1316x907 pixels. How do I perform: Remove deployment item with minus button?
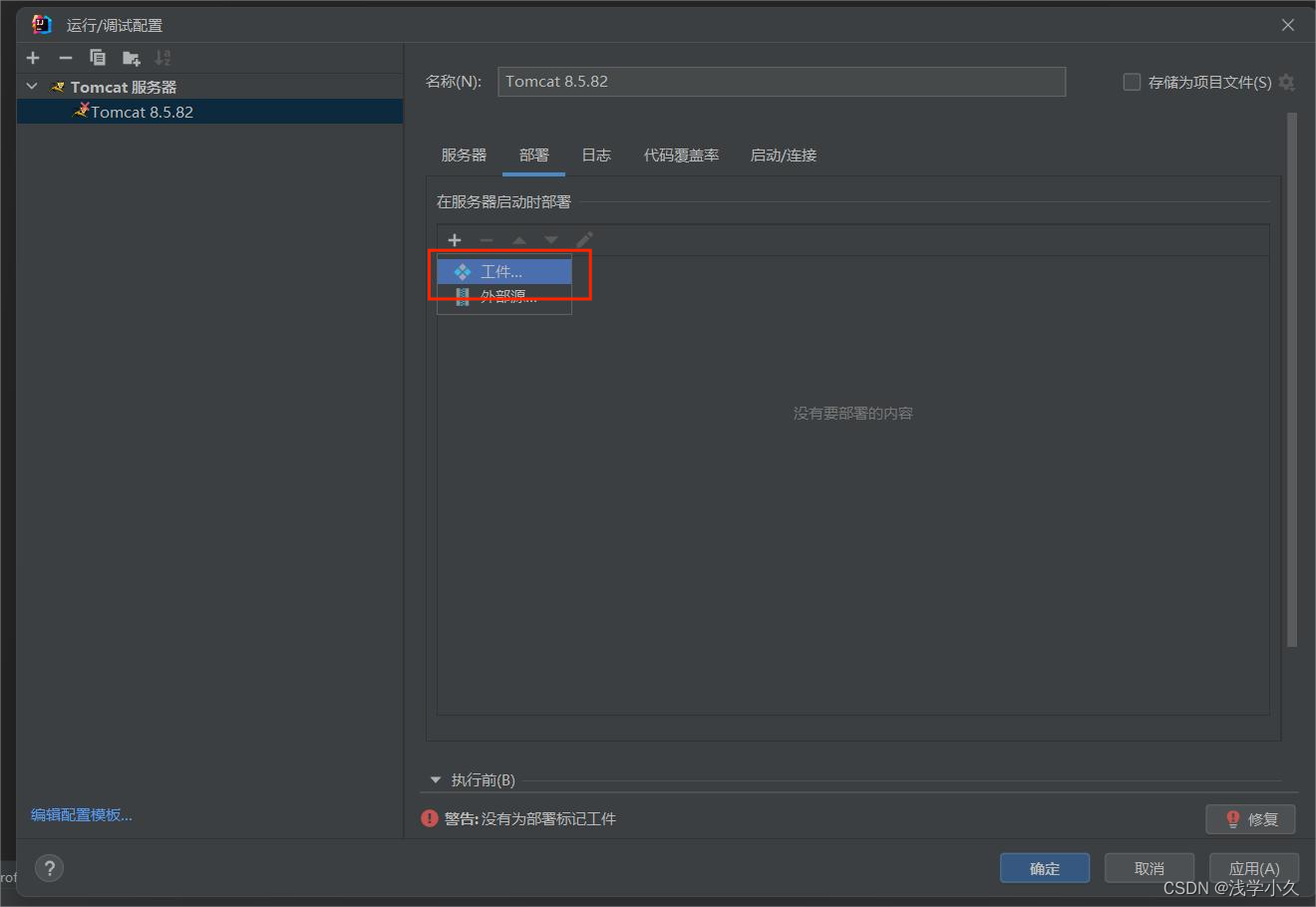[x=487, y=239]
